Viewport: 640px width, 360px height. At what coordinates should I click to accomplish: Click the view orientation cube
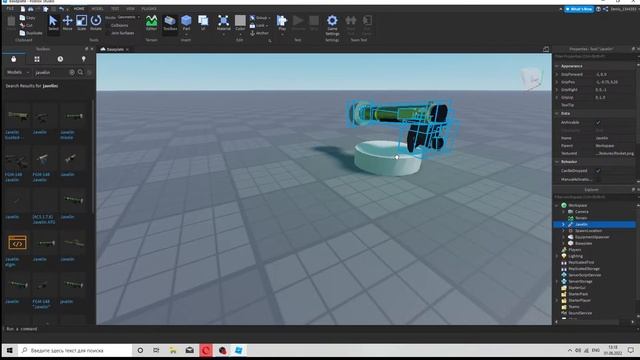tap(531, 78)
